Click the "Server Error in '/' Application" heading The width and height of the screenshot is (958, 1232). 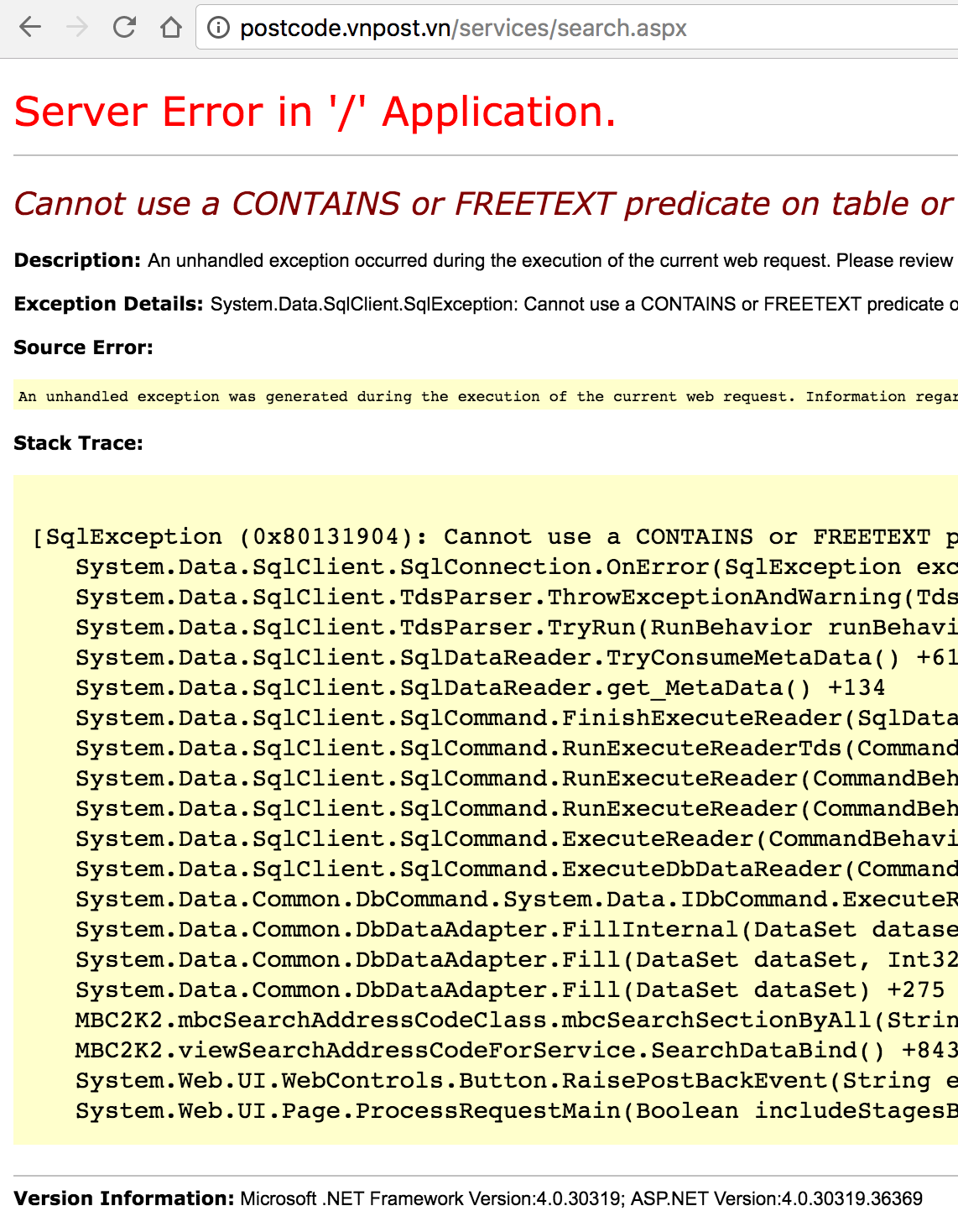pos(315,112)
